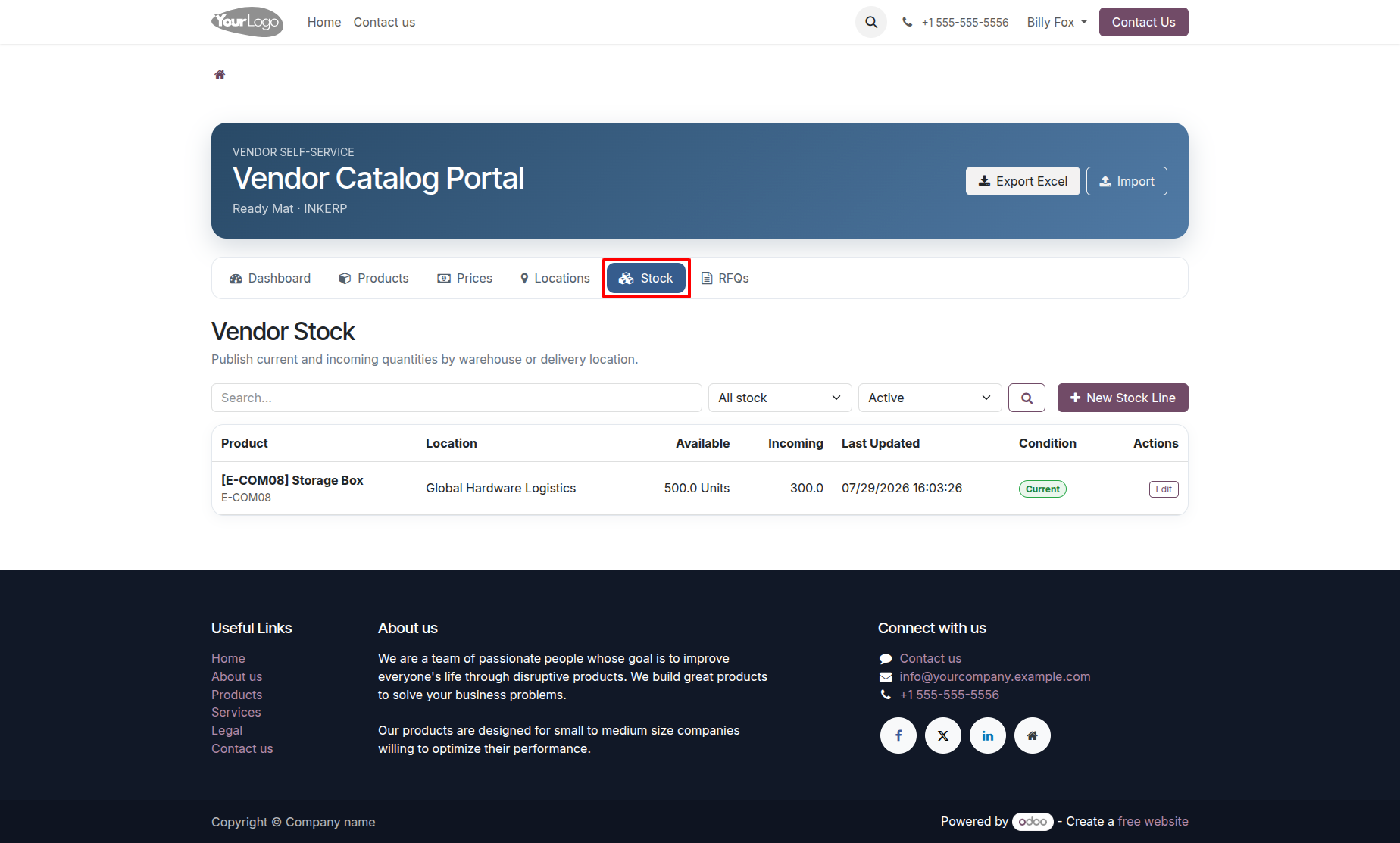
Task: Click the Import button
Action: click(x=1127, y=181)
